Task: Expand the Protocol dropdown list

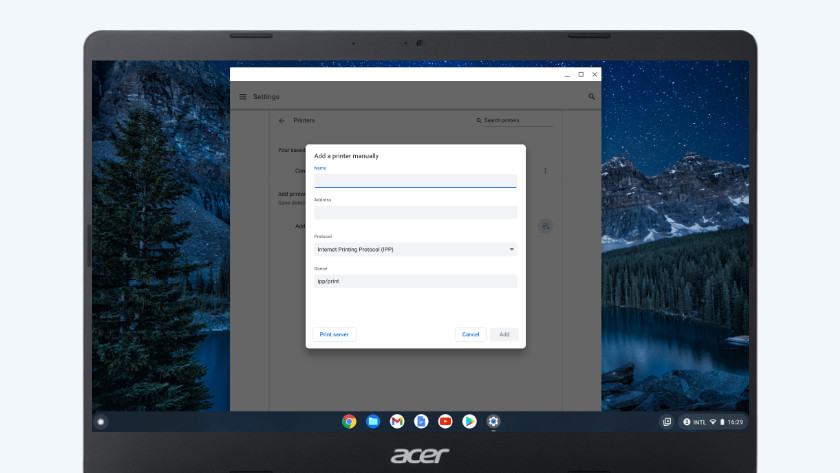Action: [x=415, y=249]
